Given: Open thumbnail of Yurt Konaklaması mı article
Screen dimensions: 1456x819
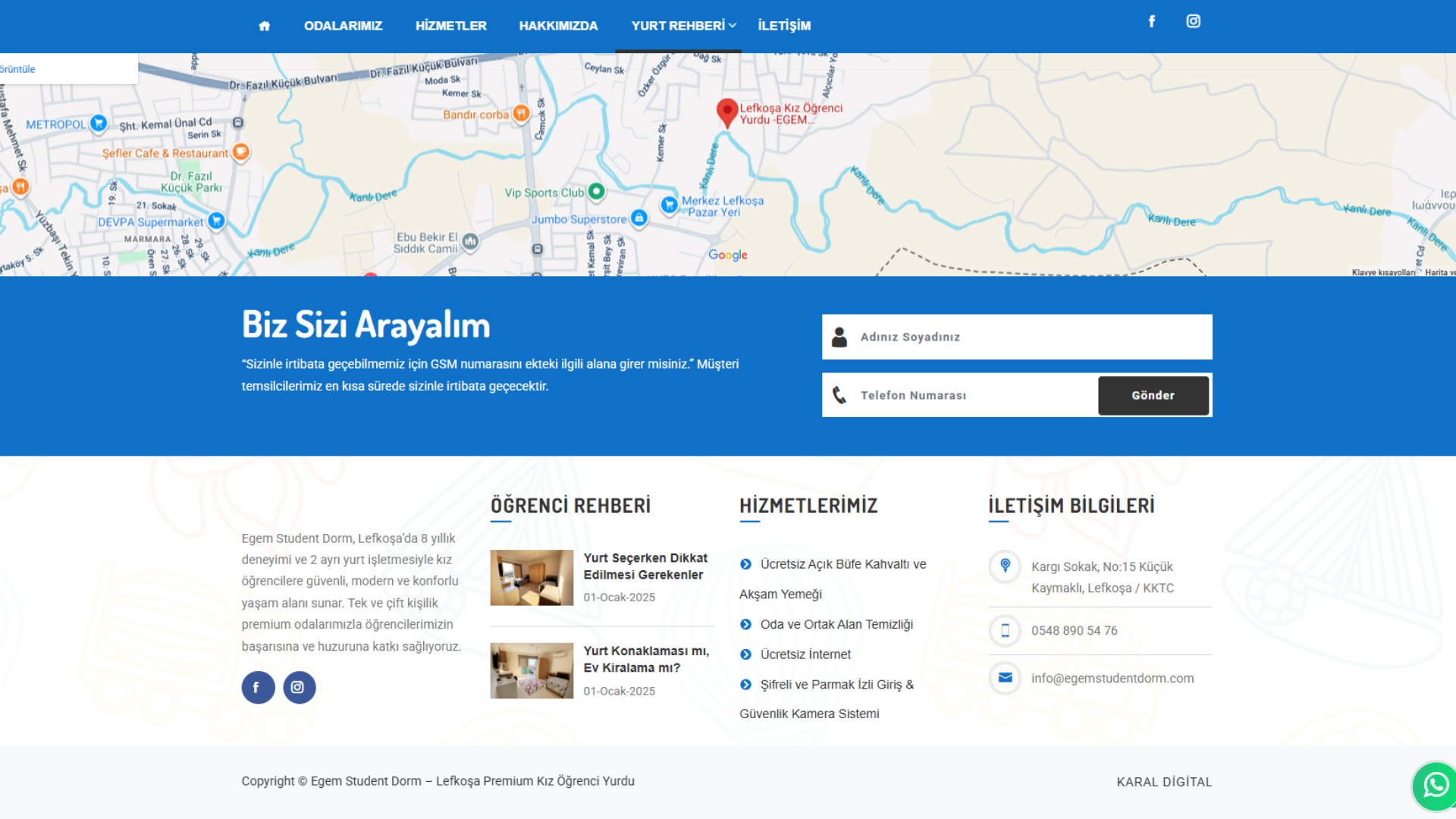Looking at the screenshot, I should pyautogui.click(x=532, y=670).
